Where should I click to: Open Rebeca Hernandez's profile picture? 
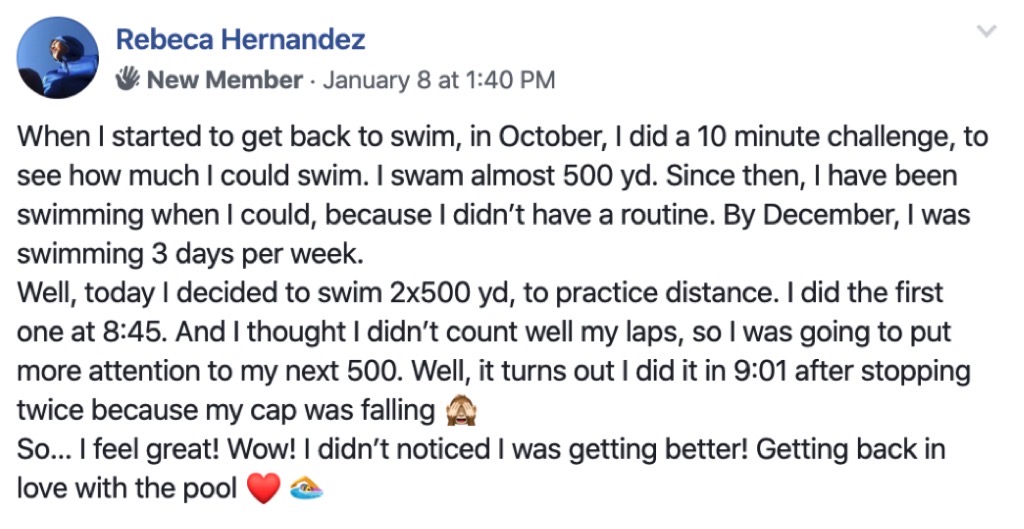coord(57,57)
